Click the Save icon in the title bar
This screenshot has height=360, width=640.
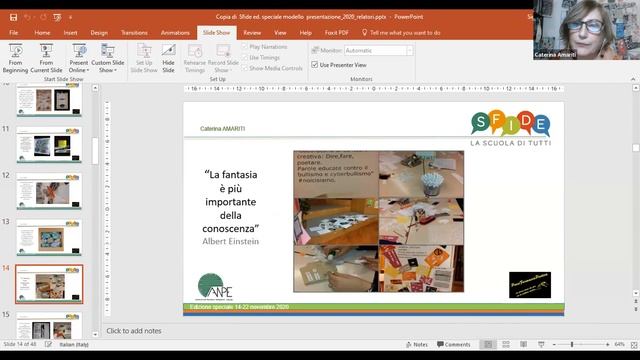coord(13,17)
